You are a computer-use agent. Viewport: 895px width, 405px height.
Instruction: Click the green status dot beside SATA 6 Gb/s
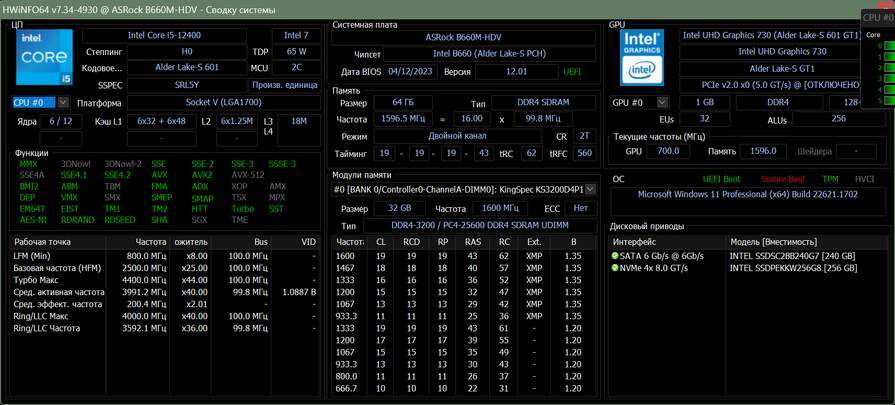615,256
